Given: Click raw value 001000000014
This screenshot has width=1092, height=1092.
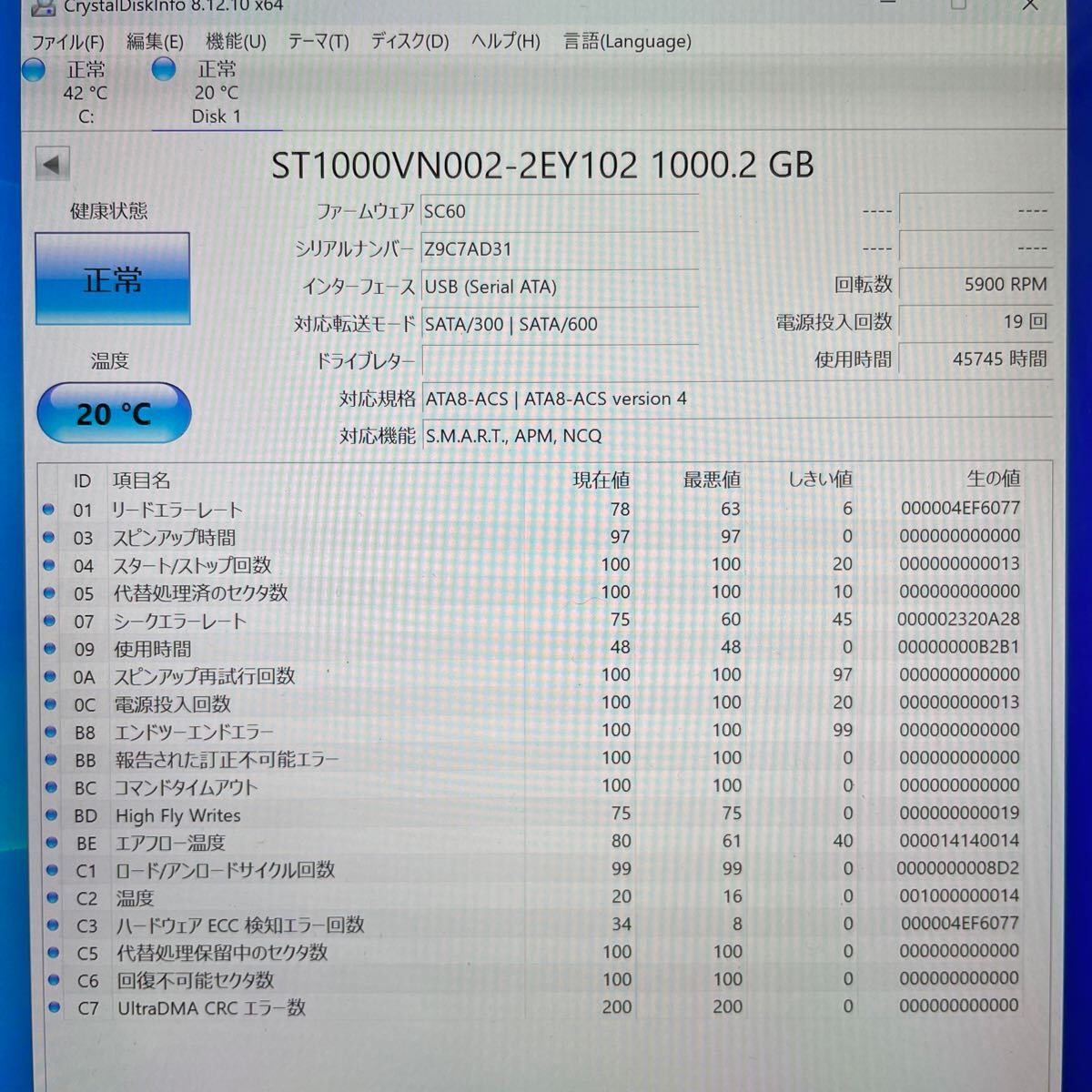Looking at the screenshot, I should pyautogui.click(x=959, y=895).
